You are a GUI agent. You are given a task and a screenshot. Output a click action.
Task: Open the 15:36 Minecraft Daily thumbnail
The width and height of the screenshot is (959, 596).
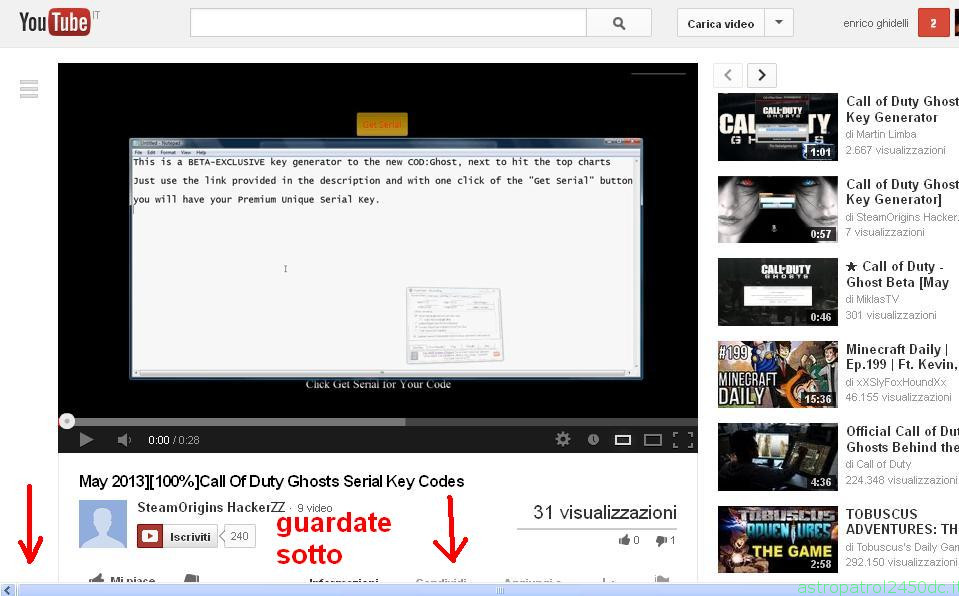(778, 374)
